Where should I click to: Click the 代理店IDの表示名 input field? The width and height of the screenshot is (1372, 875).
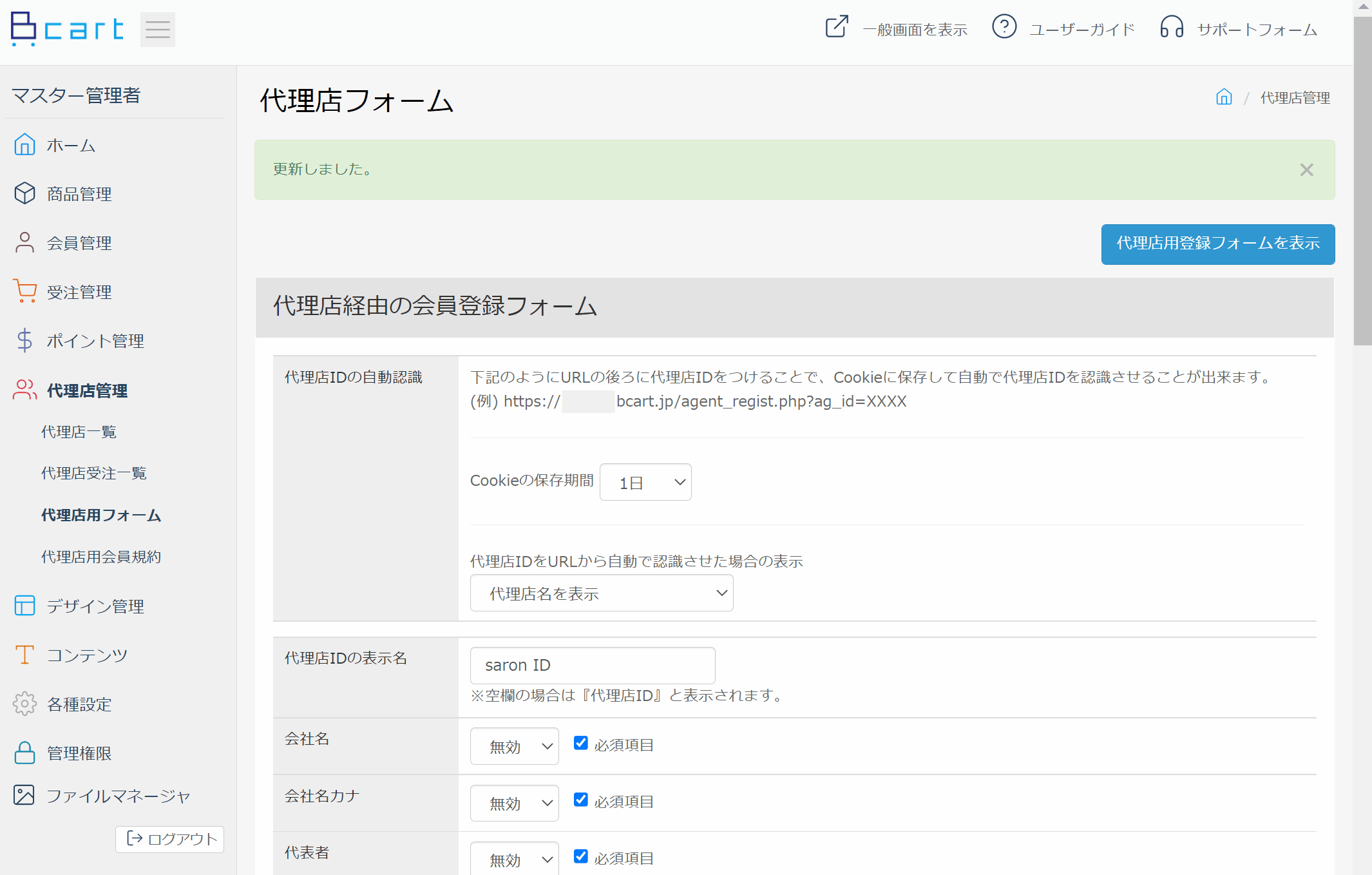(593, 665)
